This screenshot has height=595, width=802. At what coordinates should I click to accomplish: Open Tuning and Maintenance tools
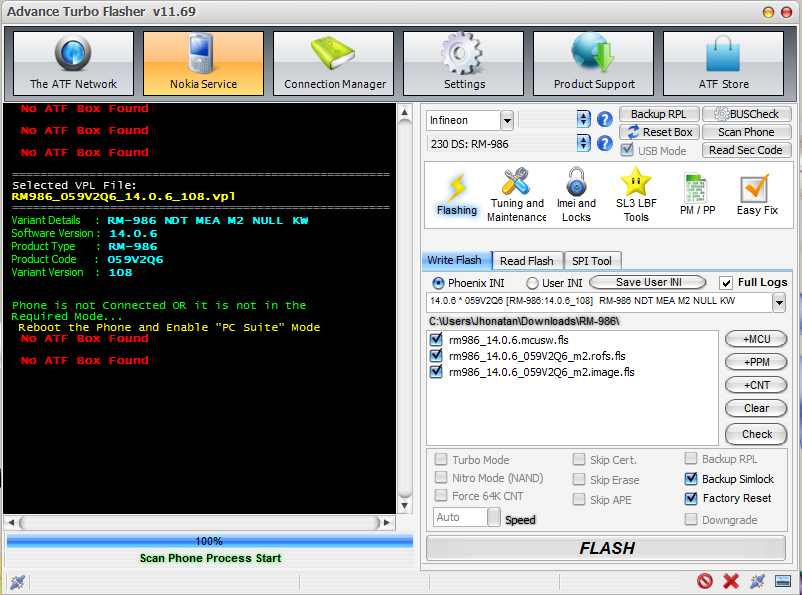point(516,195)
